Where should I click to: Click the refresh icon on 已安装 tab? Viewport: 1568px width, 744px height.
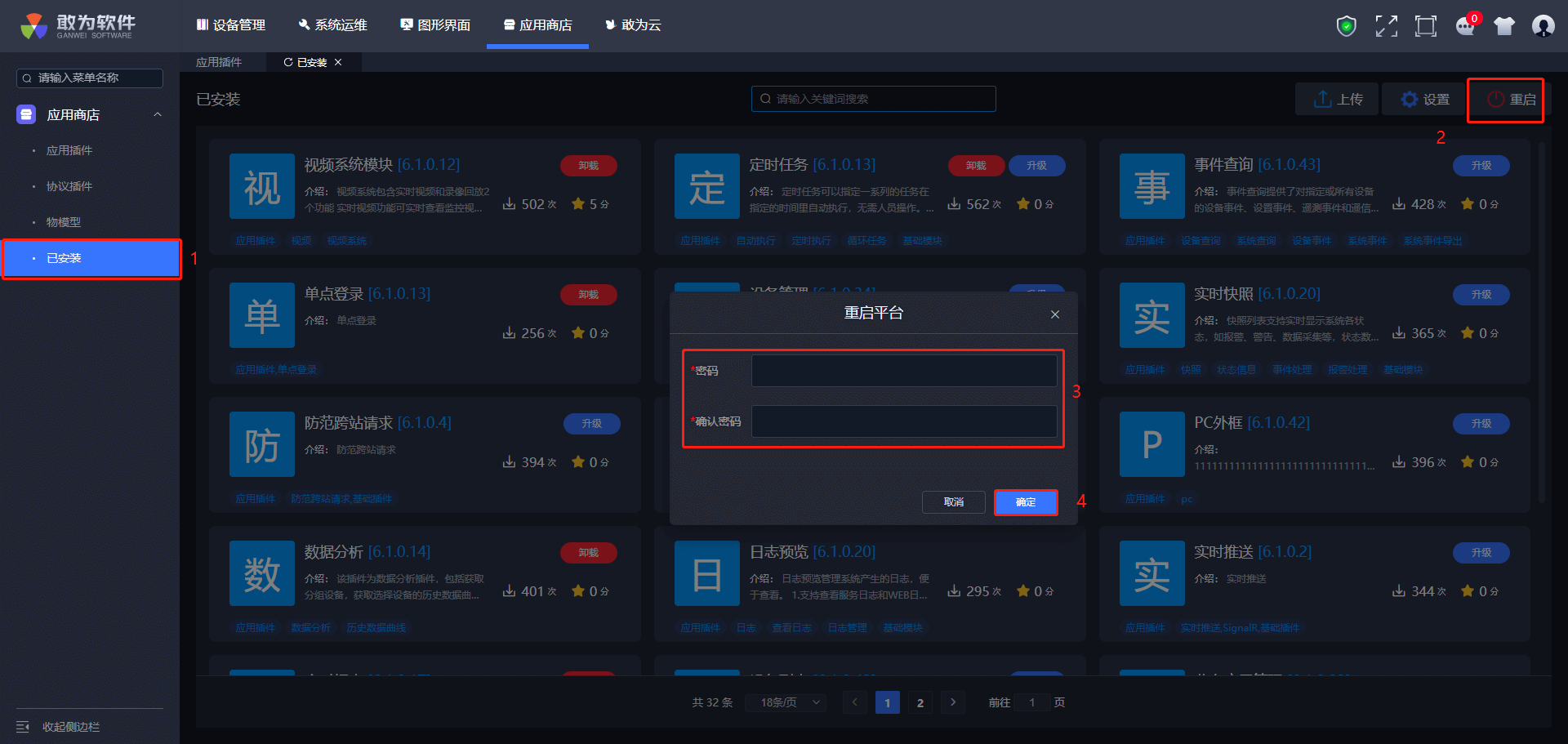287,62
